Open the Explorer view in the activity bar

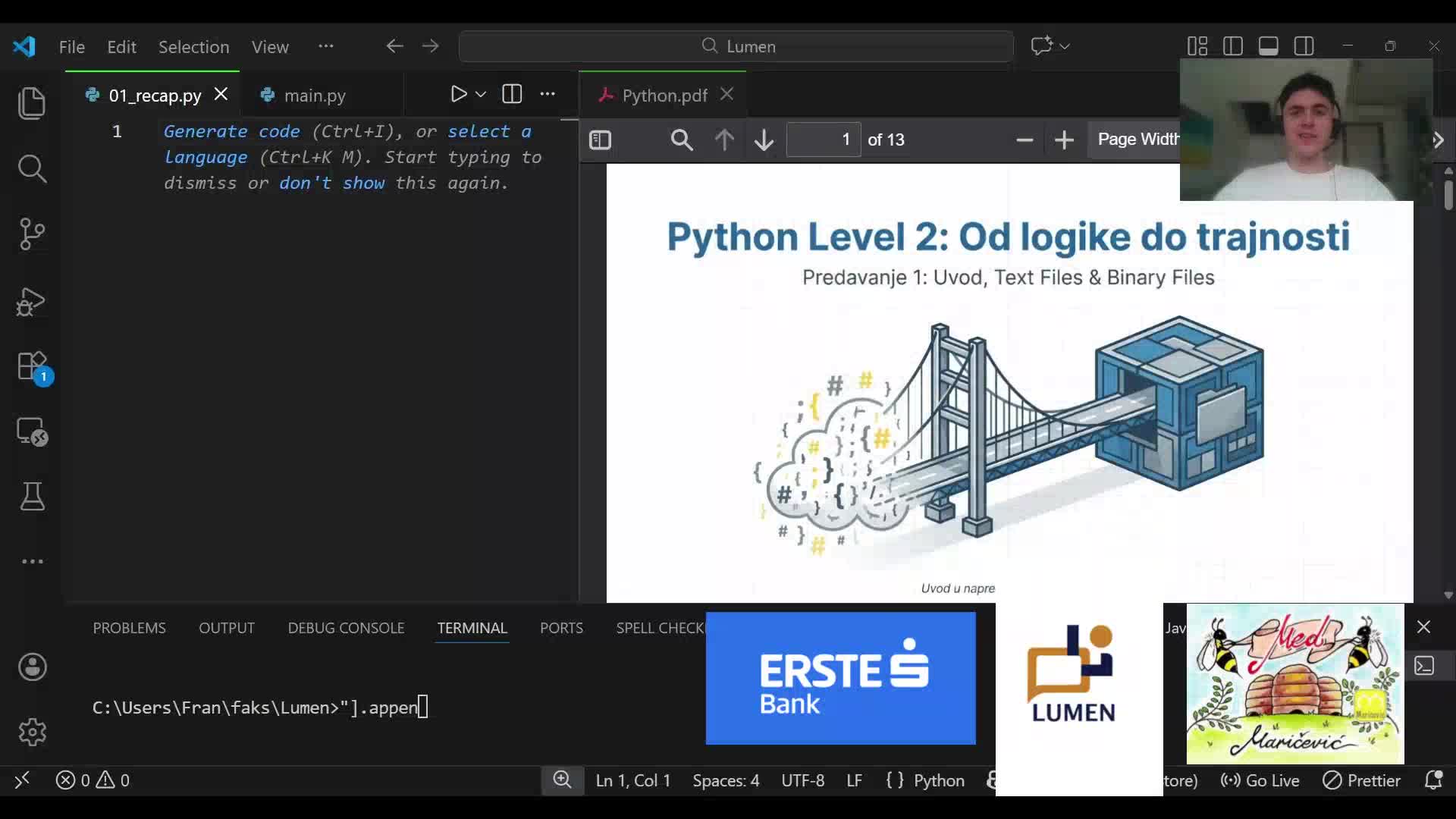[32, 104]
